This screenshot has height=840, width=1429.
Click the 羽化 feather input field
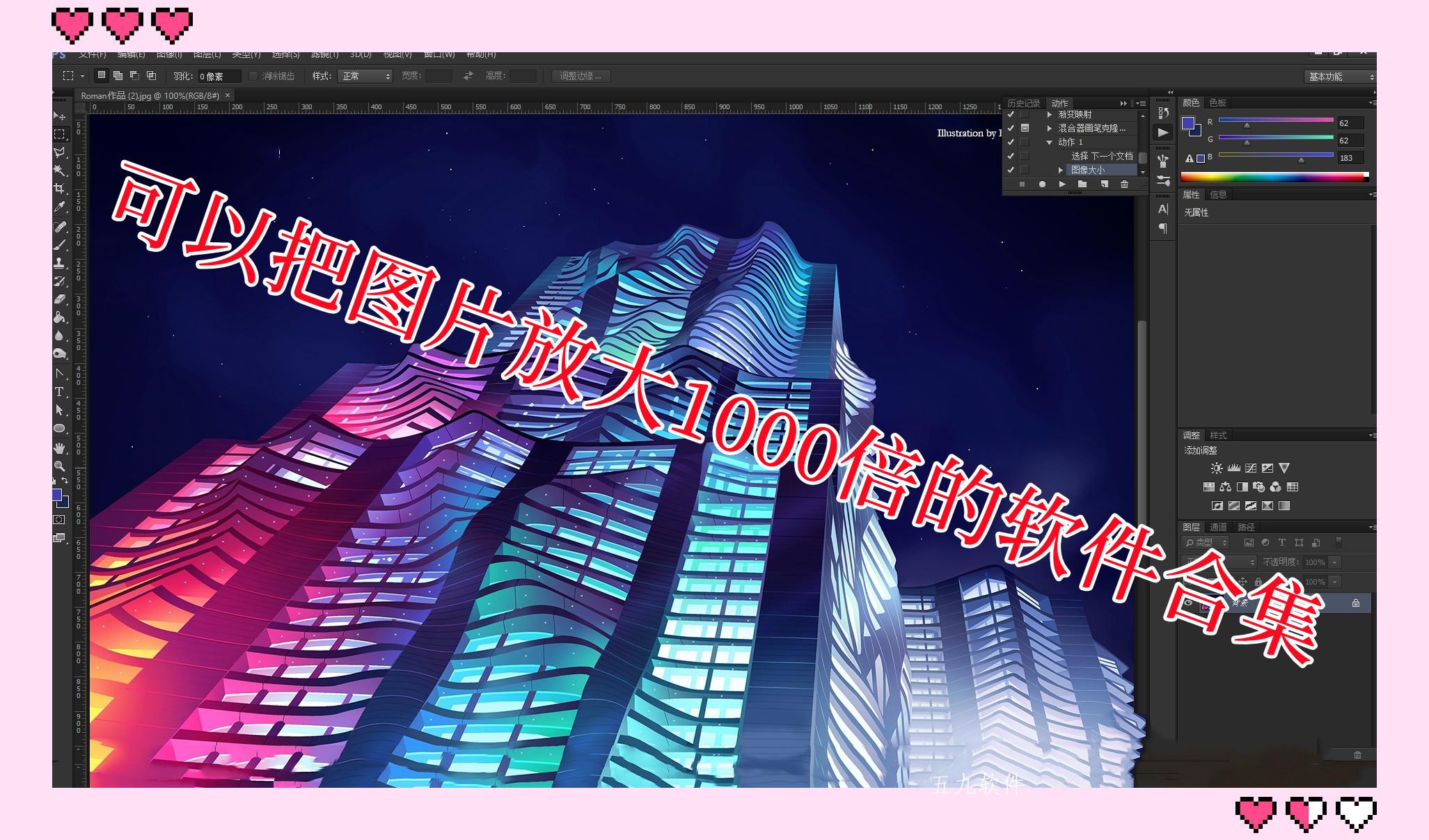219,76
